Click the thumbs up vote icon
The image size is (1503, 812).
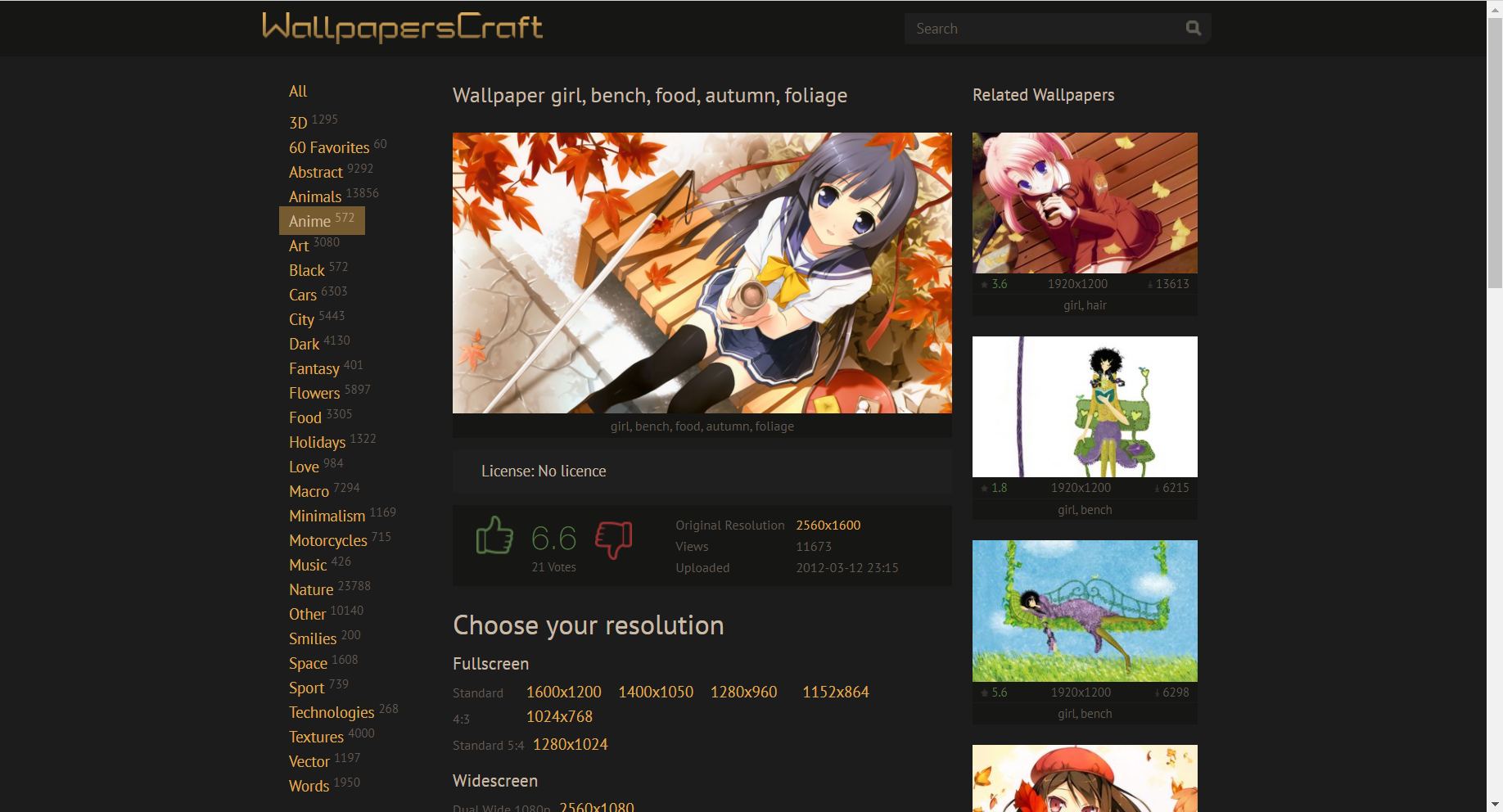tap(494, 535)
